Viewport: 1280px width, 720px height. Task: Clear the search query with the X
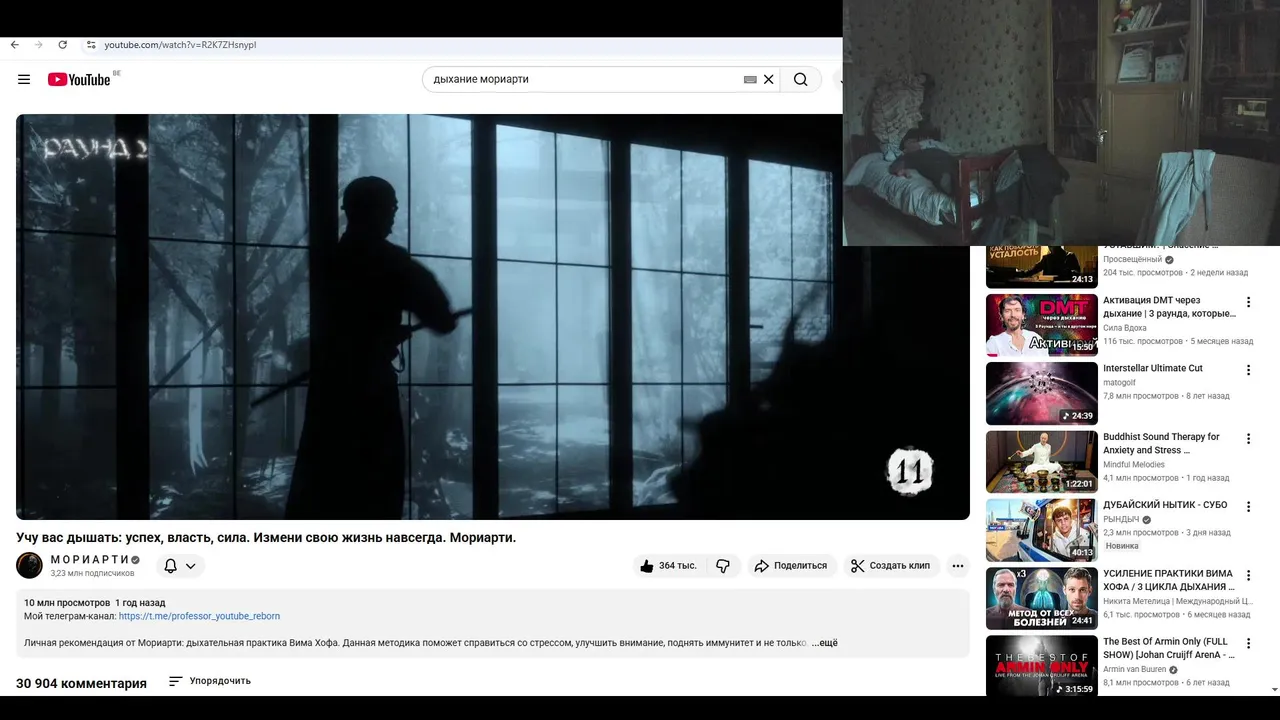coord(769,80)
